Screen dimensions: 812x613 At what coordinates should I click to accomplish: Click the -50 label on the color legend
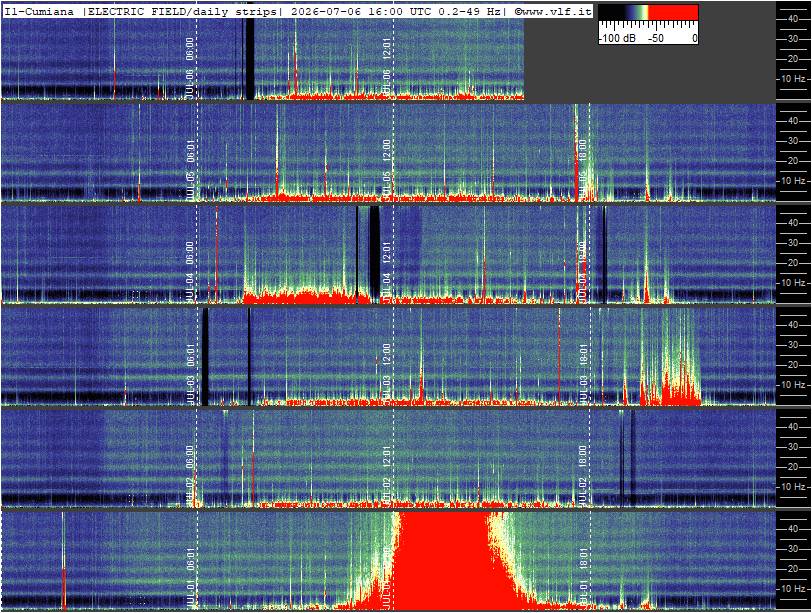pos(657,38)
